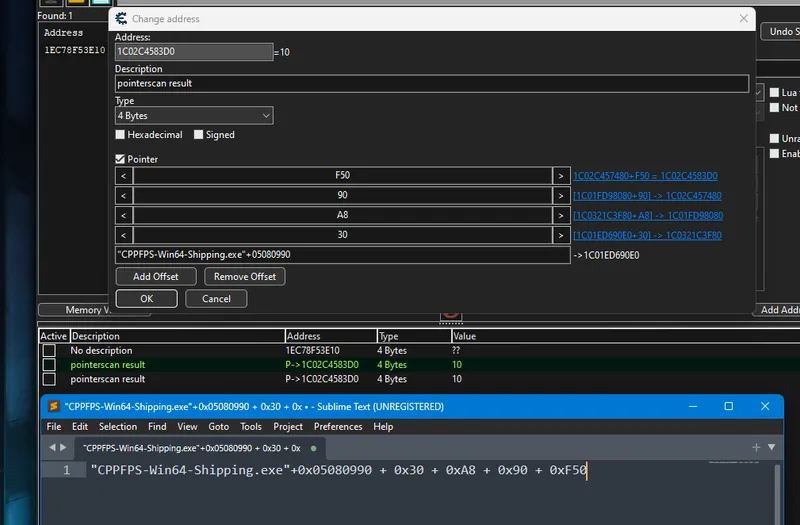Image resolution: width=800 pixels, height=525 pixels.
Task: Open the Goto menu in Sublime Text
Action: [x=218, y=427]
